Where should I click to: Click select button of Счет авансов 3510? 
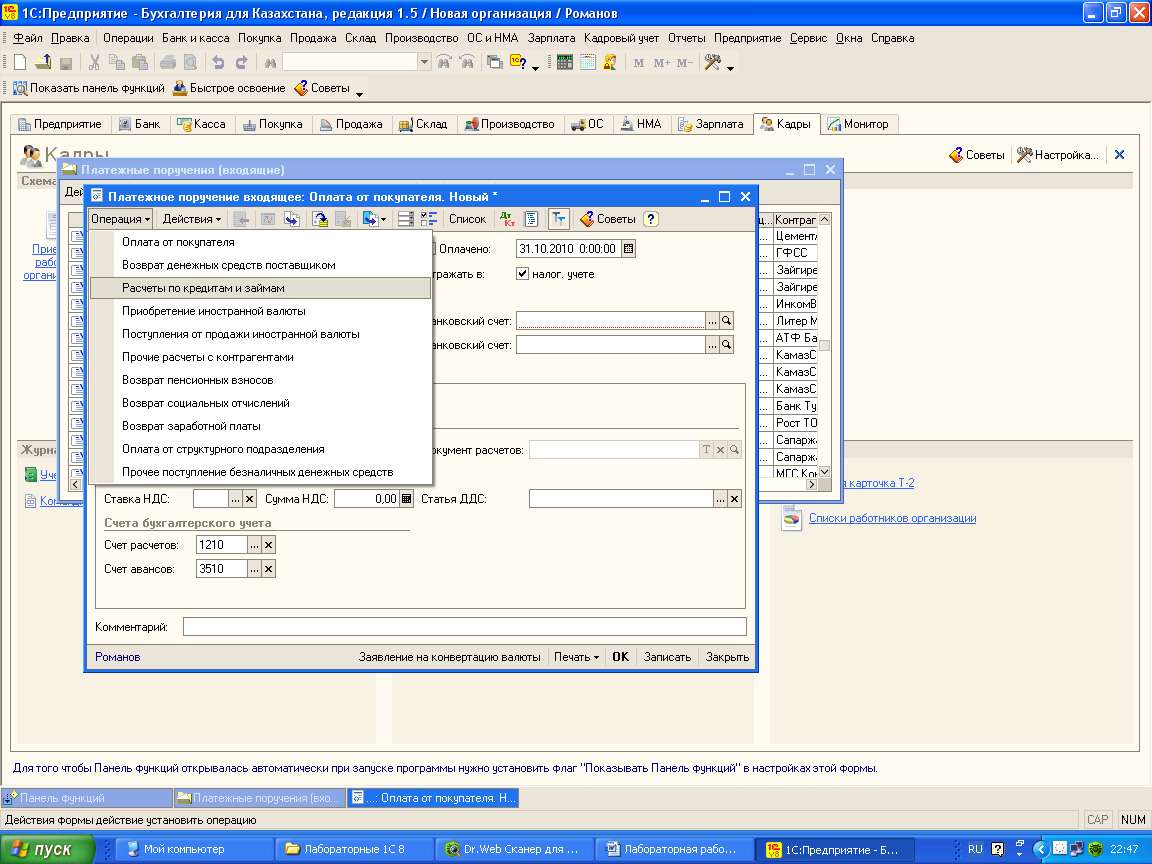254,569
